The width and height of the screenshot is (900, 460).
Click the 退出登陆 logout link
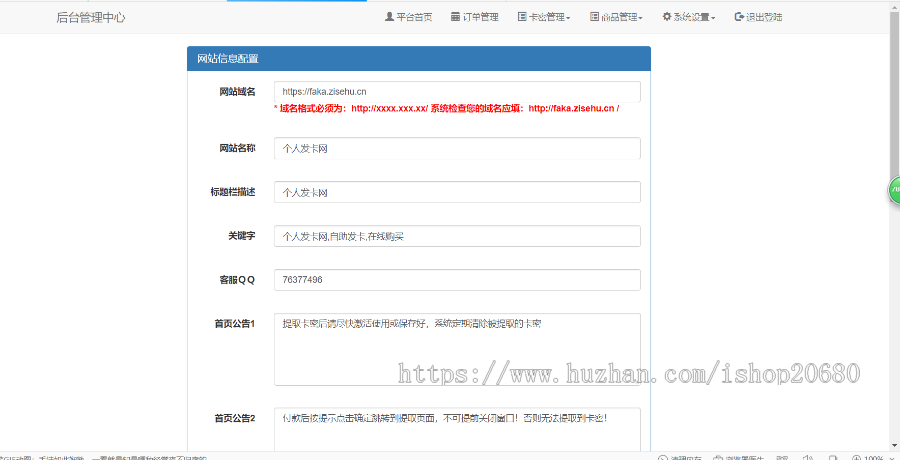click(x=758, y=17)
